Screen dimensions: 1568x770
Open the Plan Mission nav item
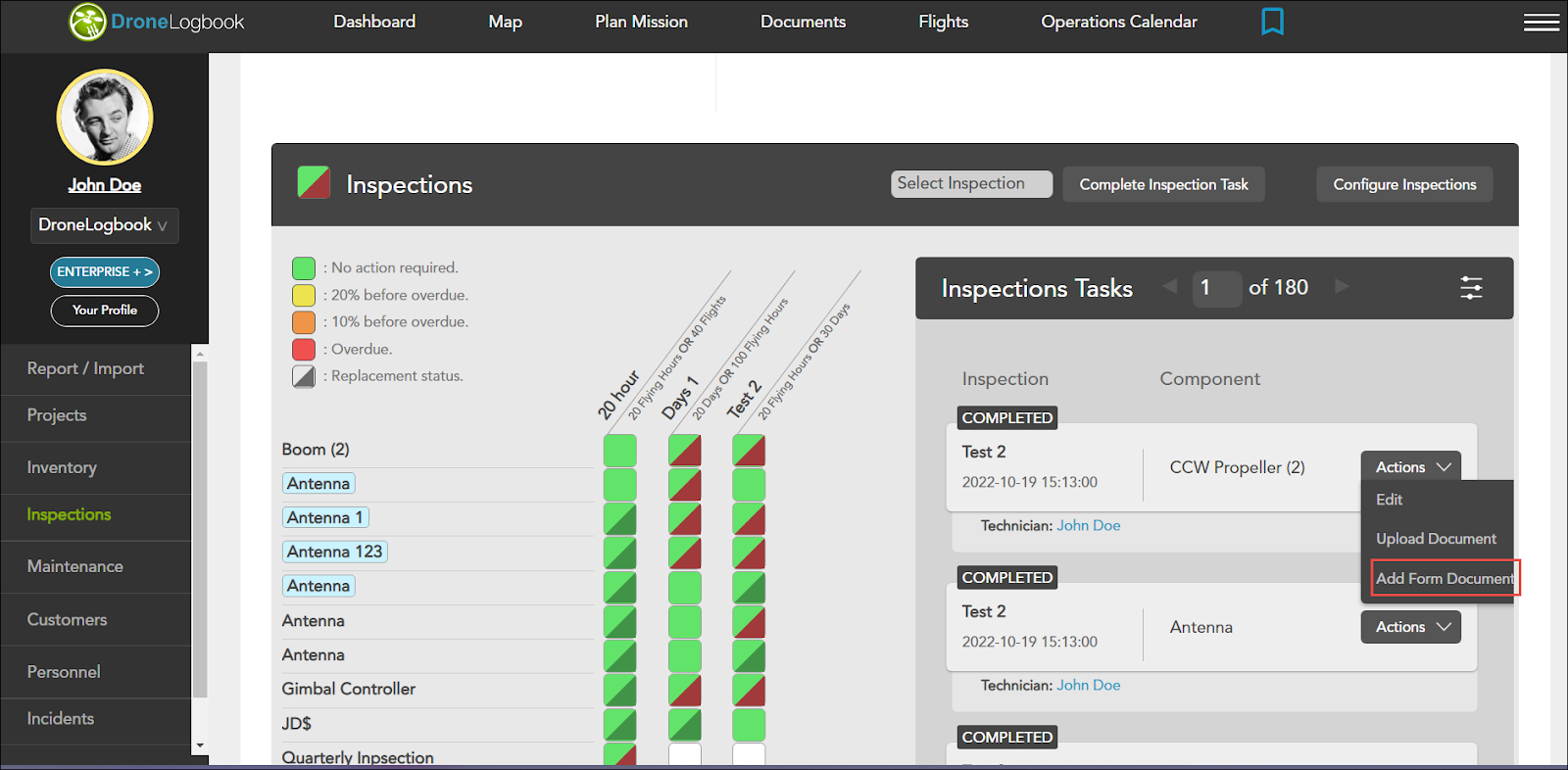(x=641, y=22)
